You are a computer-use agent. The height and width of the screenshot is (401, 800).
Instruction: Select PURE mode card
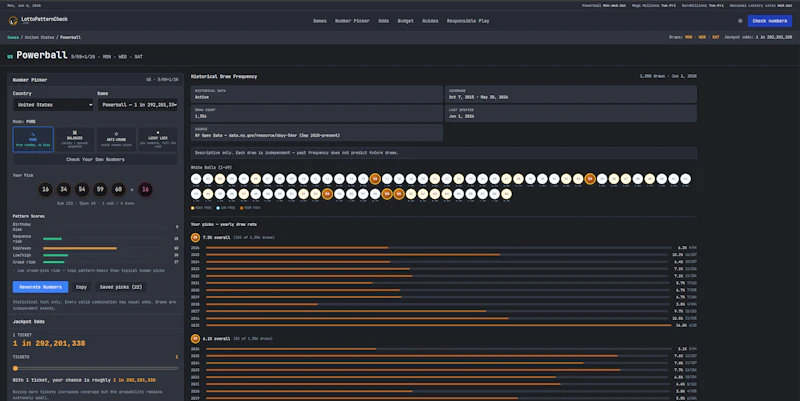pyautogui.click(x=33, y=139)
